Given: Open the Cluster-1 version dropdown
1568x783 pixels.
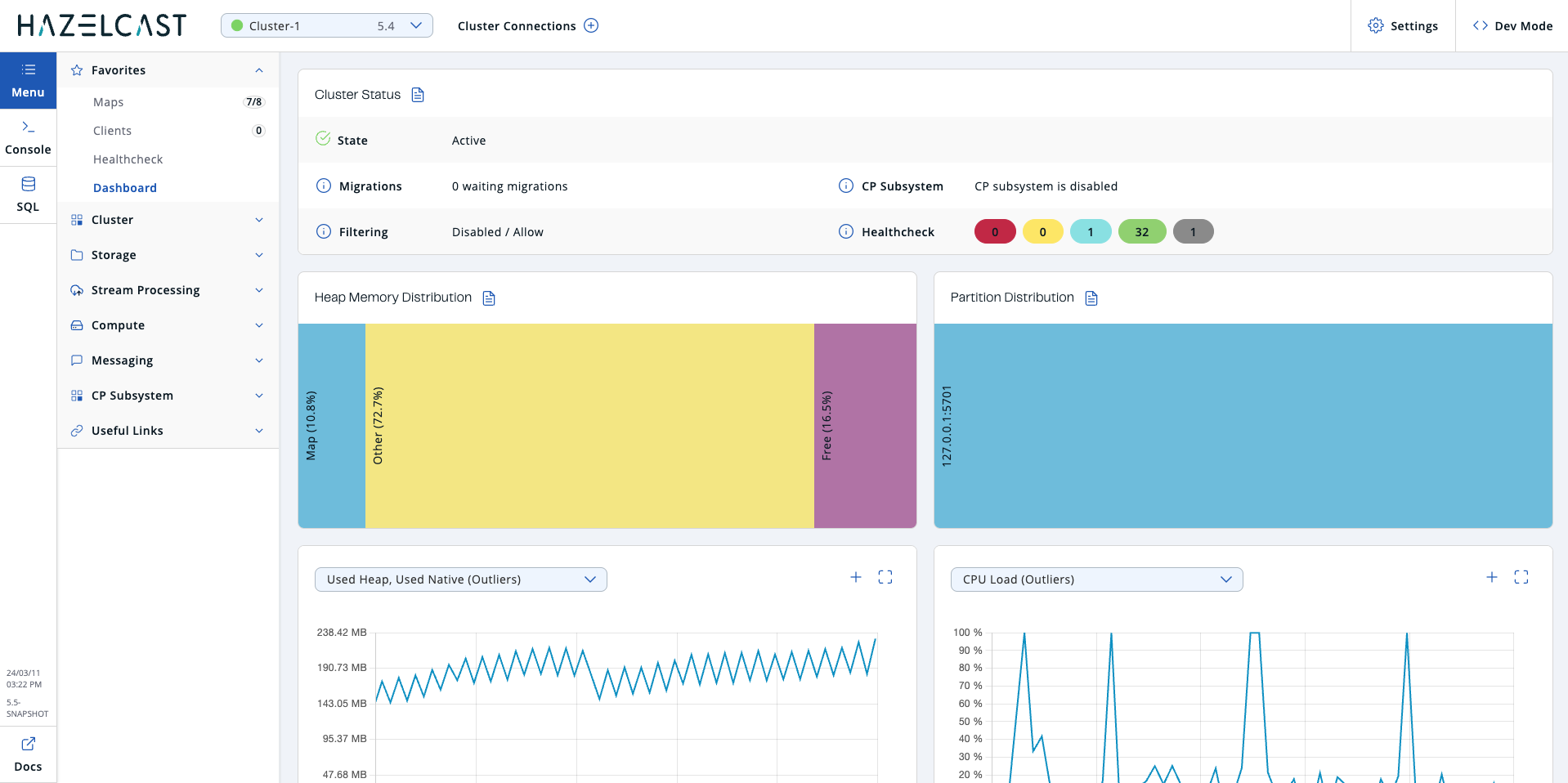Looking at the screenshot, I should (x=415, y=25).
